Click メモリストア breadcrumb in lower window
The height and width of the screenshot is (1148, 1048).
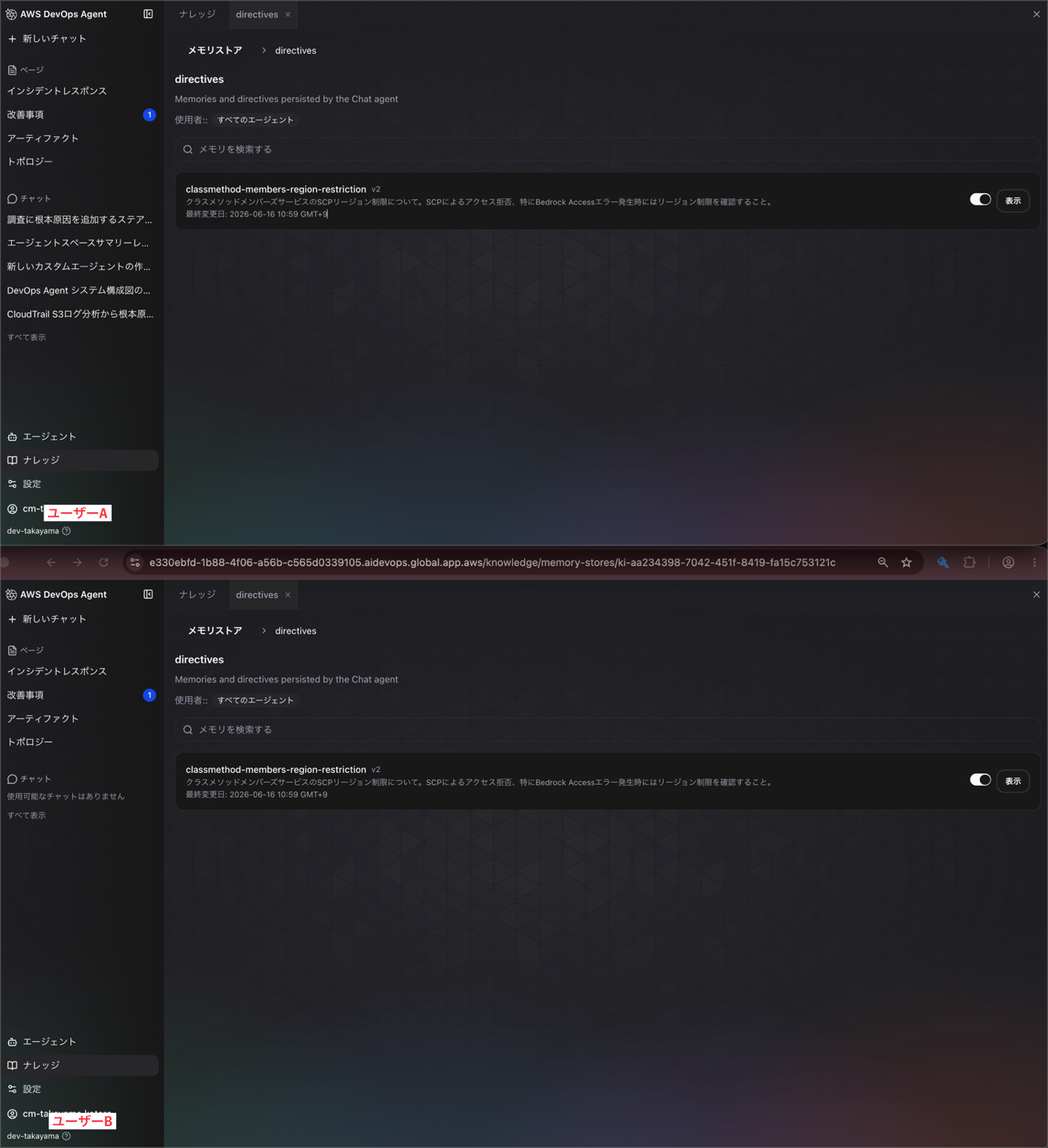(x=215, y=631)
